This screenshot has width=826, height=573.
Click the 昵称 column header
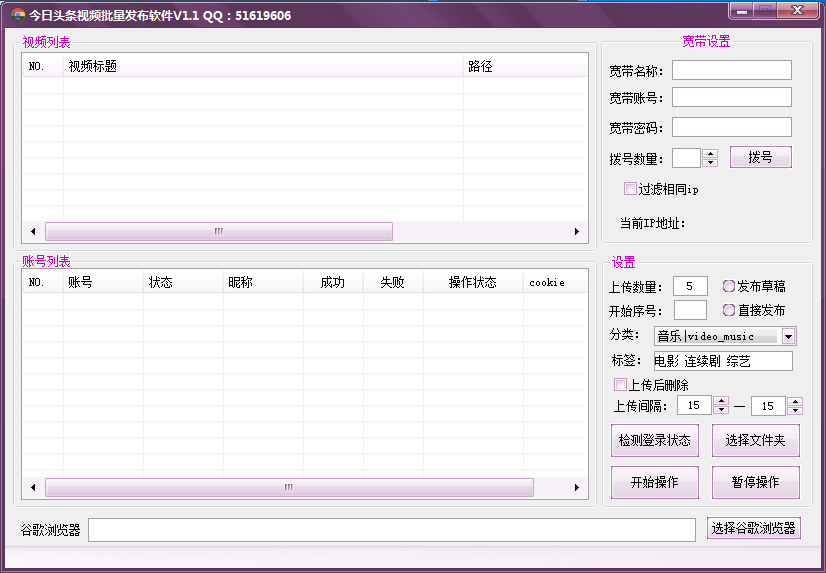pyautogui.click(x=263, y=282)
